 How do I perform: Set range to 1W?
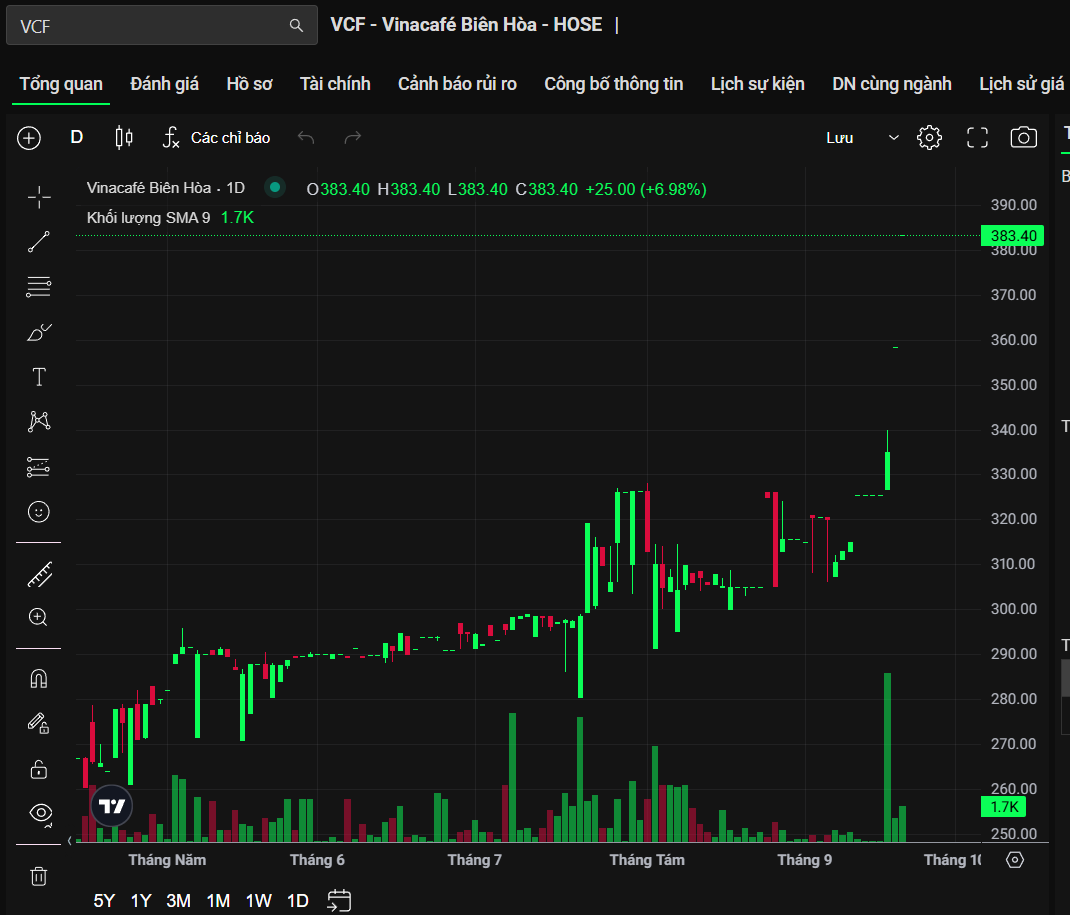click(259, 901)
